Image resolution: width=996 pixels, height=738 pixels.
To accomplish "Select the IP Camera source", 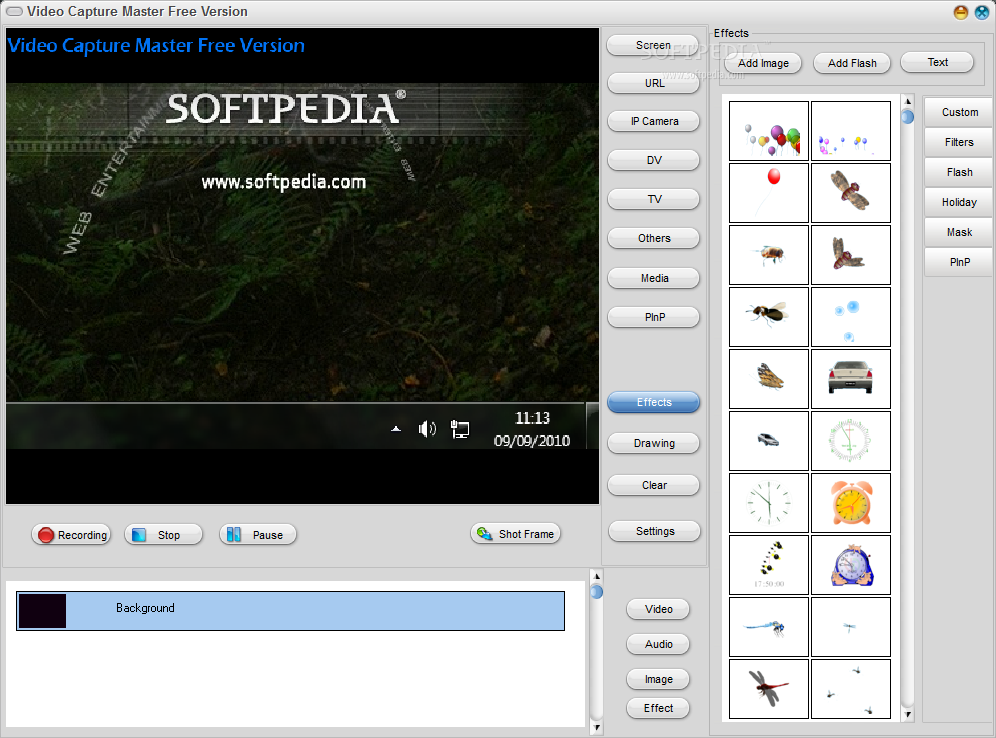I will (x=653, y=121).
